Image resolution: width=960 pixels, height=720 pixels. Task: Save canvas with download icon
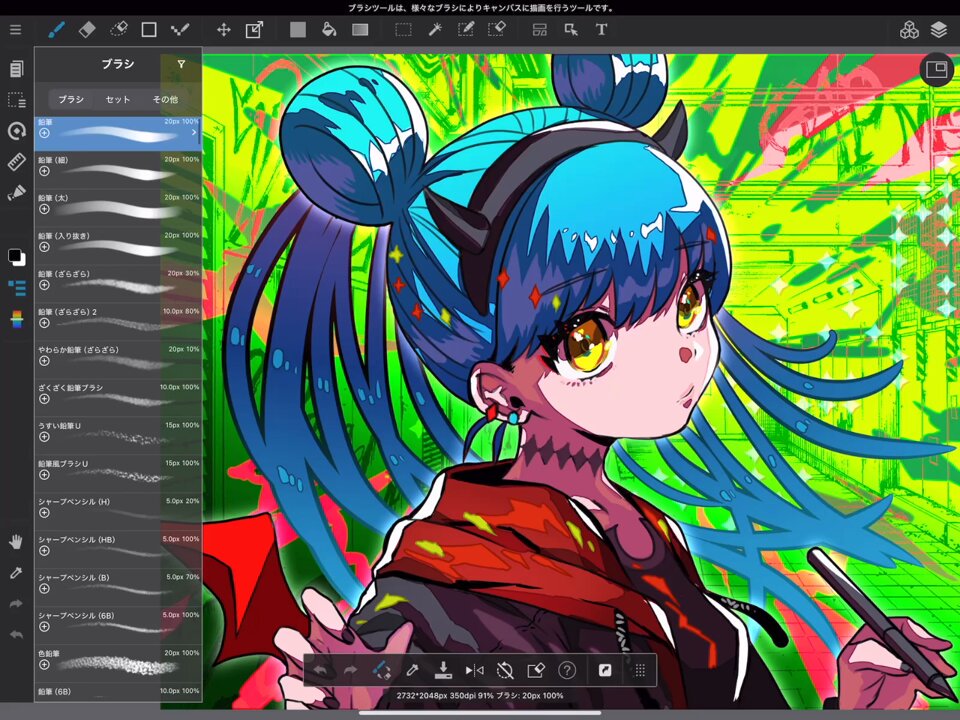tap(443, 670)
